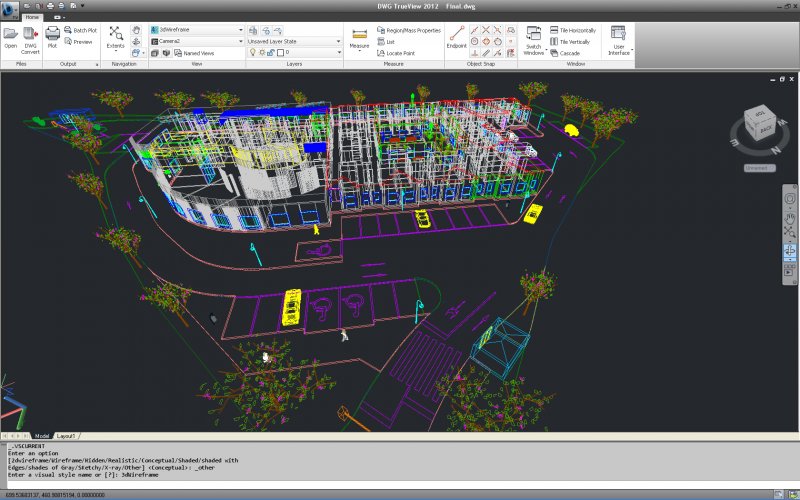The width and height of the screenshot is (800, 500).
Task: Cascade the open windows
Action: click(x=565, y=53)
